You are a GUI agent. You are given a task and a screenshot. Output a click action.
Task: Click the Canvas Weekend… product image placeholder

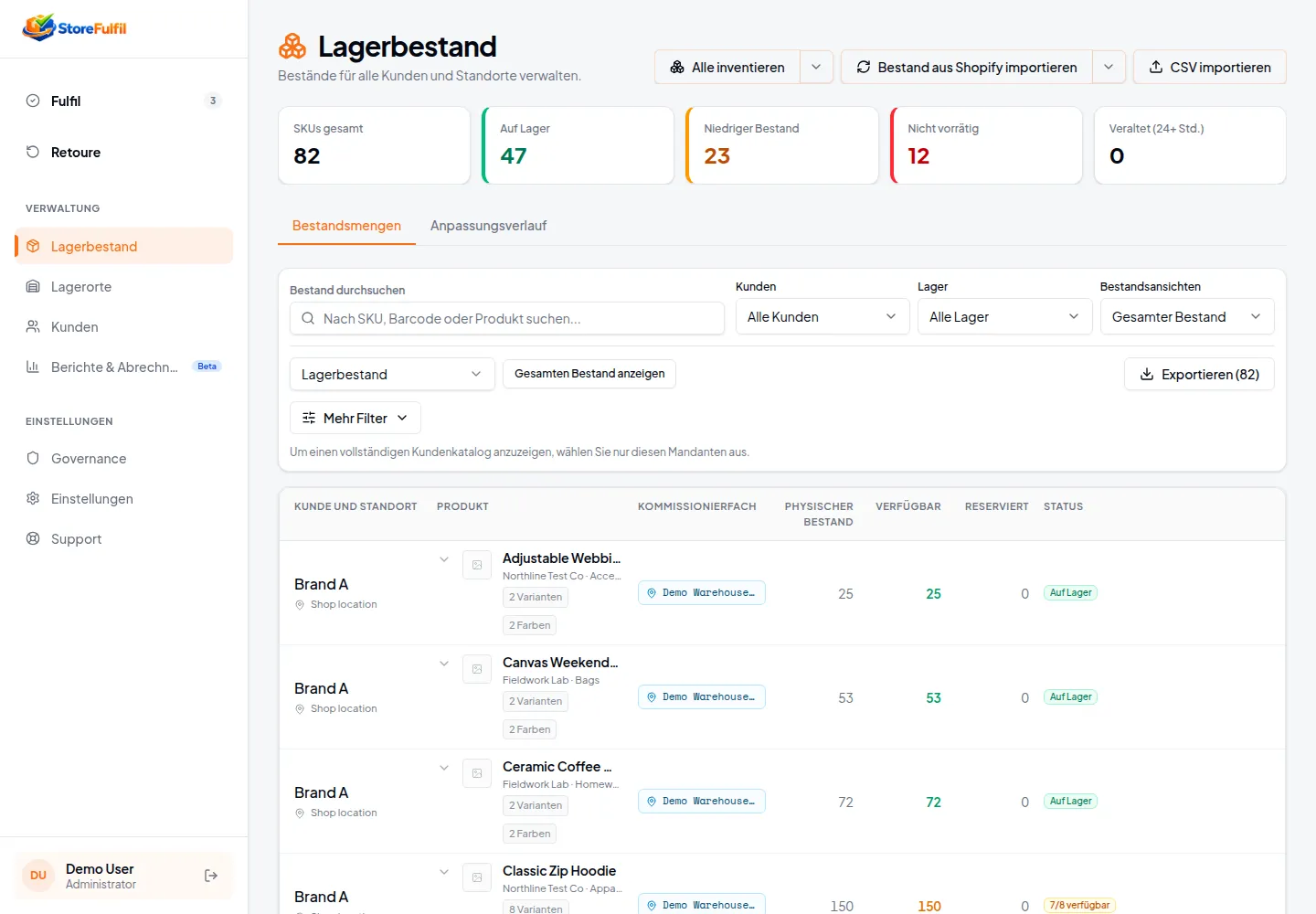tap(477, 669)
